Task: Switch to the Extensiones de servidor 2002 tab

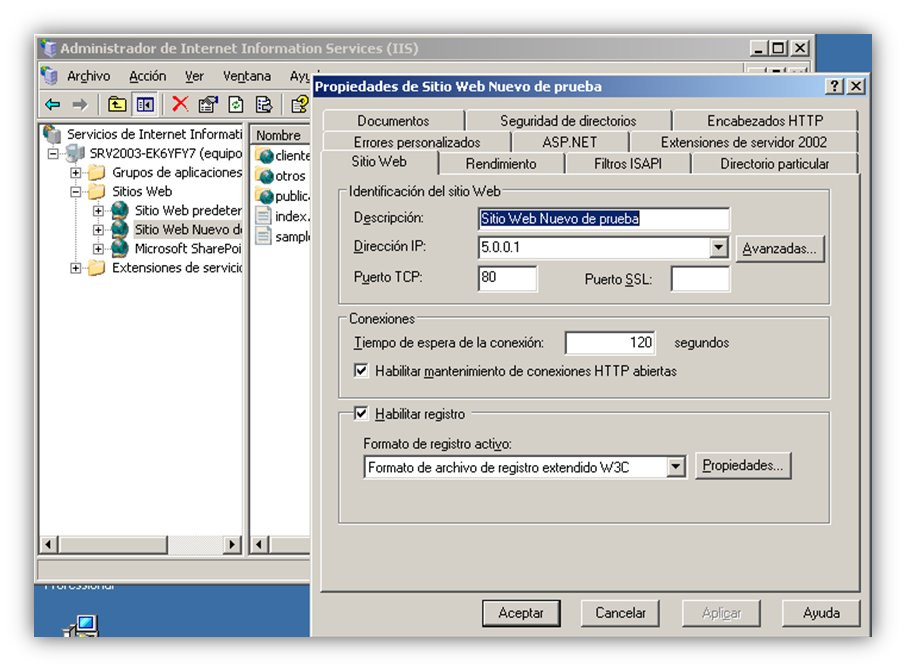Action: pyautogui.click(x=744, y=142)
